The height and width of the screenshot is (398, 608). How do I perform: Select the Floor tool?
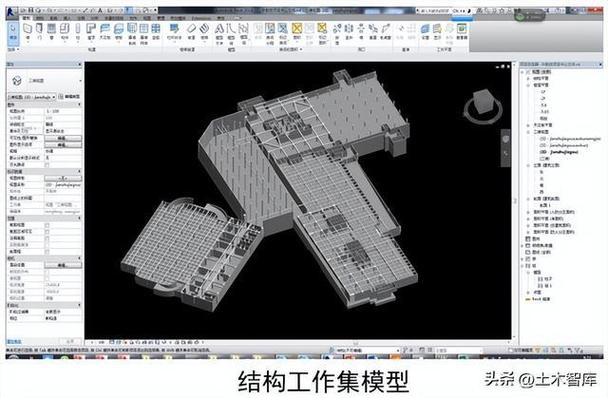coord(119,31)
